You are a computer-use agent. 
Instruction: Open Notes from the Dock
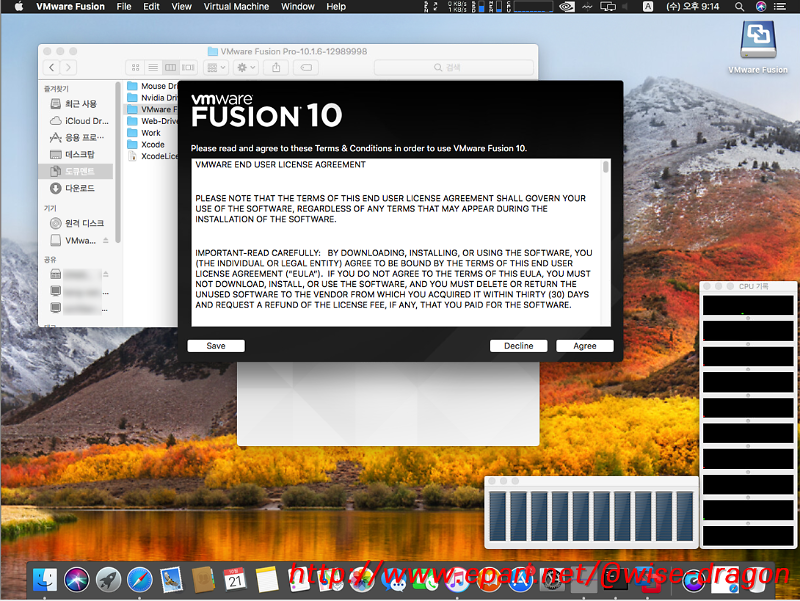tap(266, 580)
